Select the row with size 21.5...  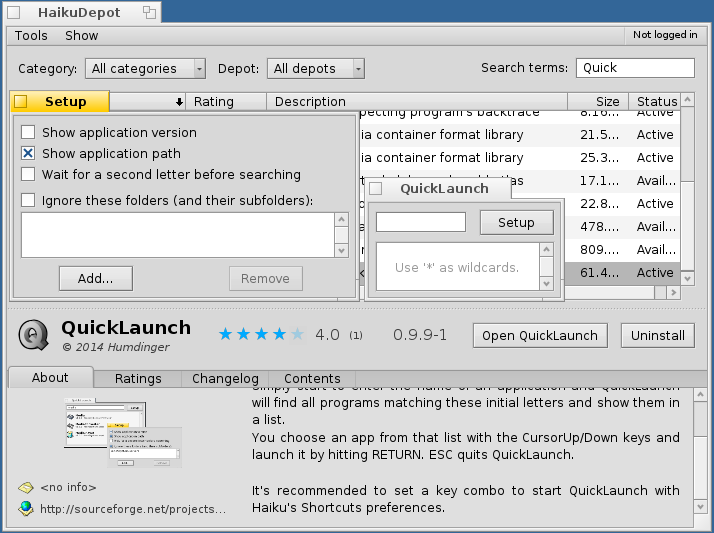tap(520, 135)
